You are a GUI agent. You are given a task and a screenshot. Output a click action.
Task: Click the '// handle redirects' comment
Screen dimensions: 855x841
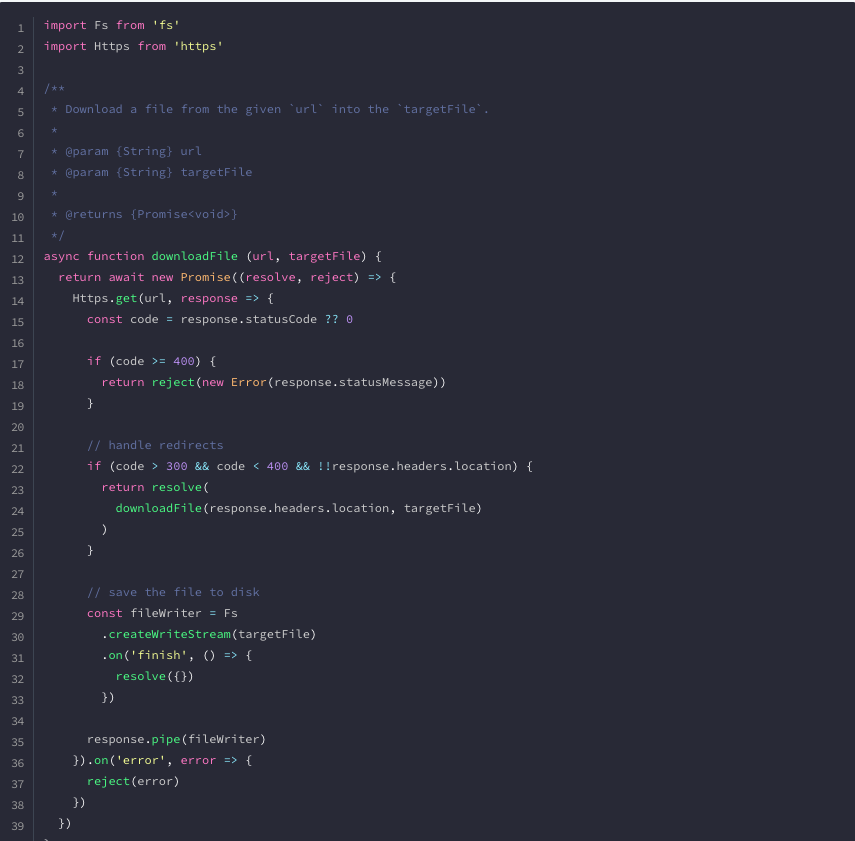[155, 445]
